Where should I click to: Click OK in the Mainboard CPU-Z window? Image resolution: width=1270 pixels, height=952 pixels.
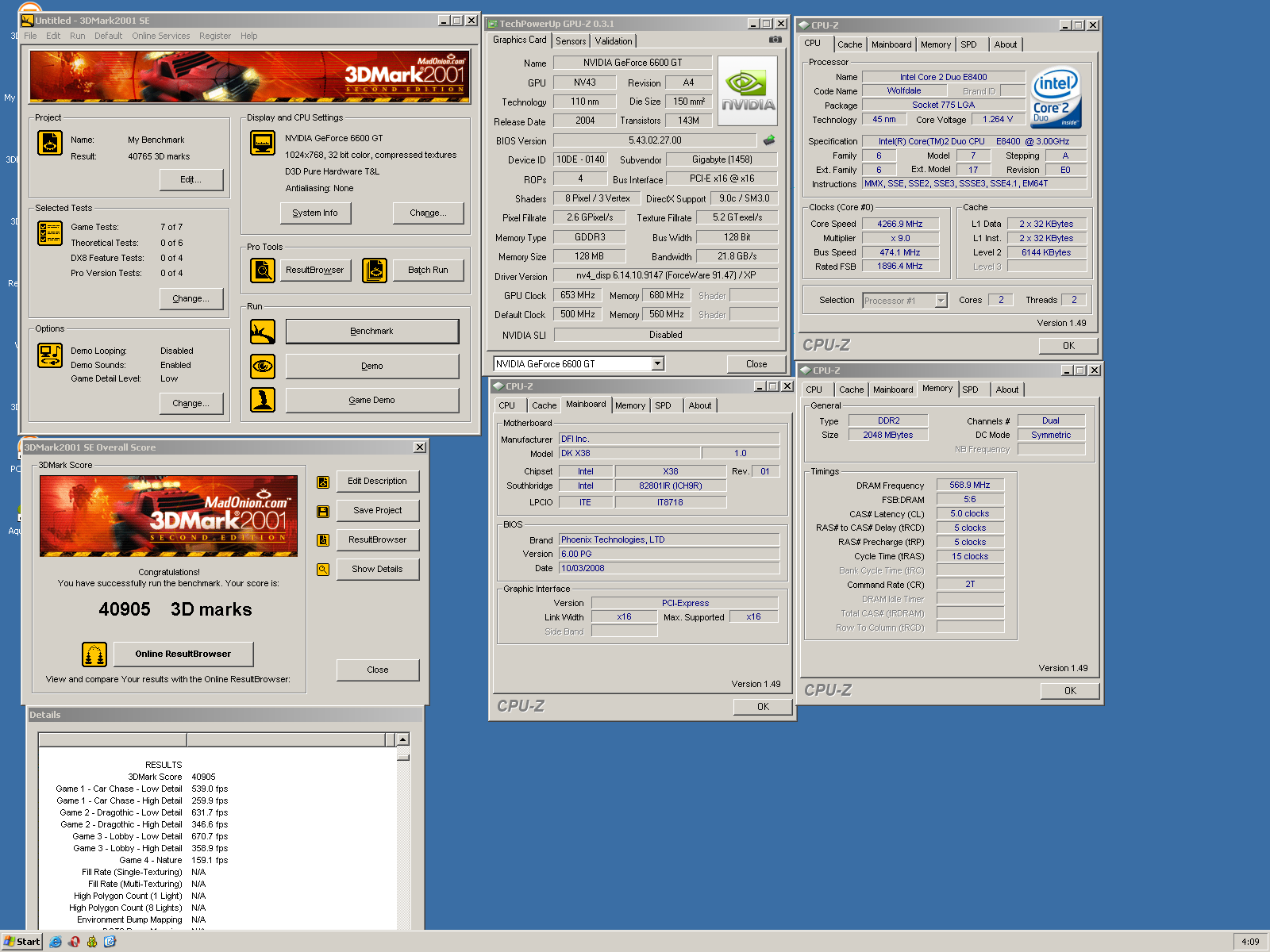coord(763,707)
